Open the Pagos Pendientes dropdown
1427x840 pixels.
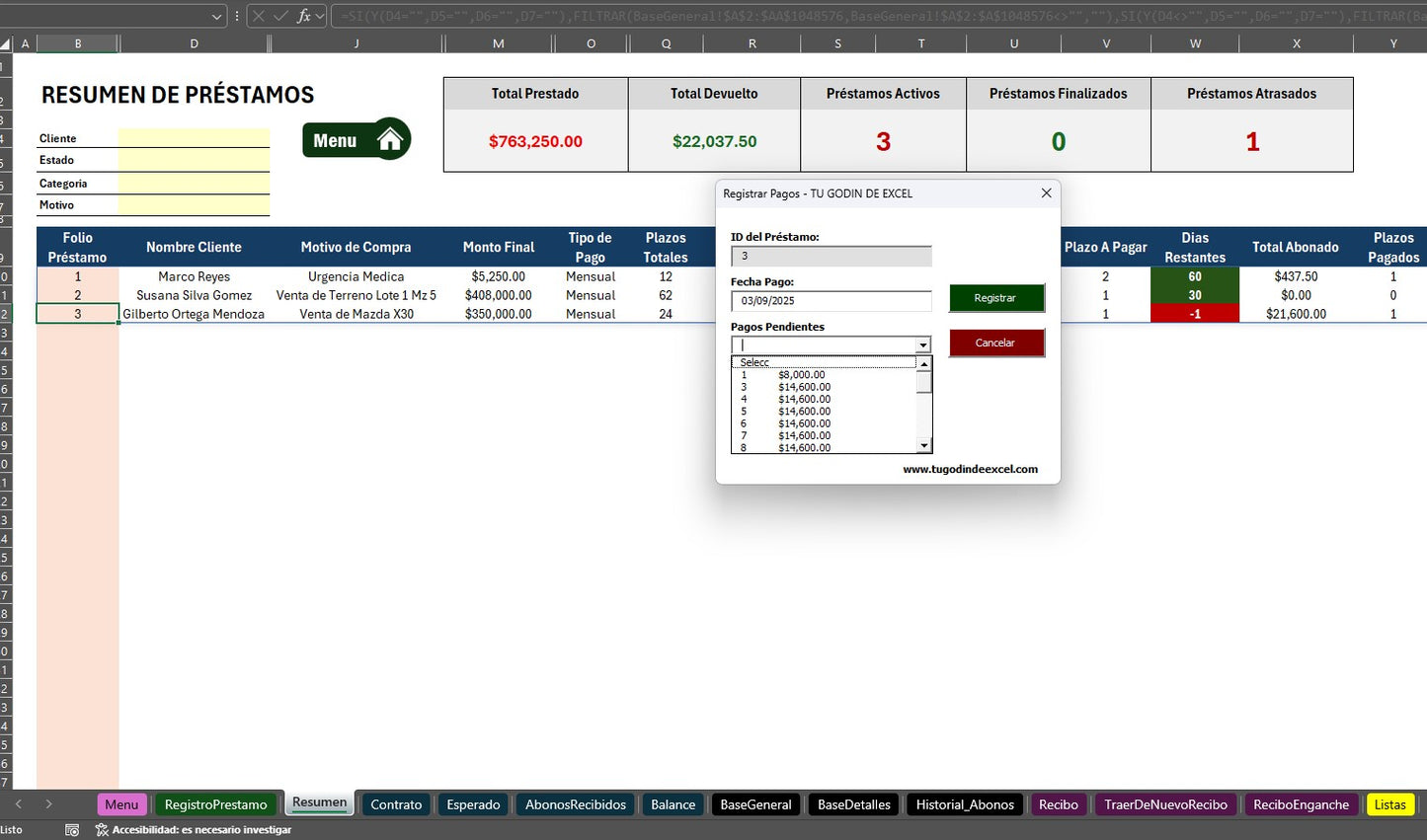[923, 344]
